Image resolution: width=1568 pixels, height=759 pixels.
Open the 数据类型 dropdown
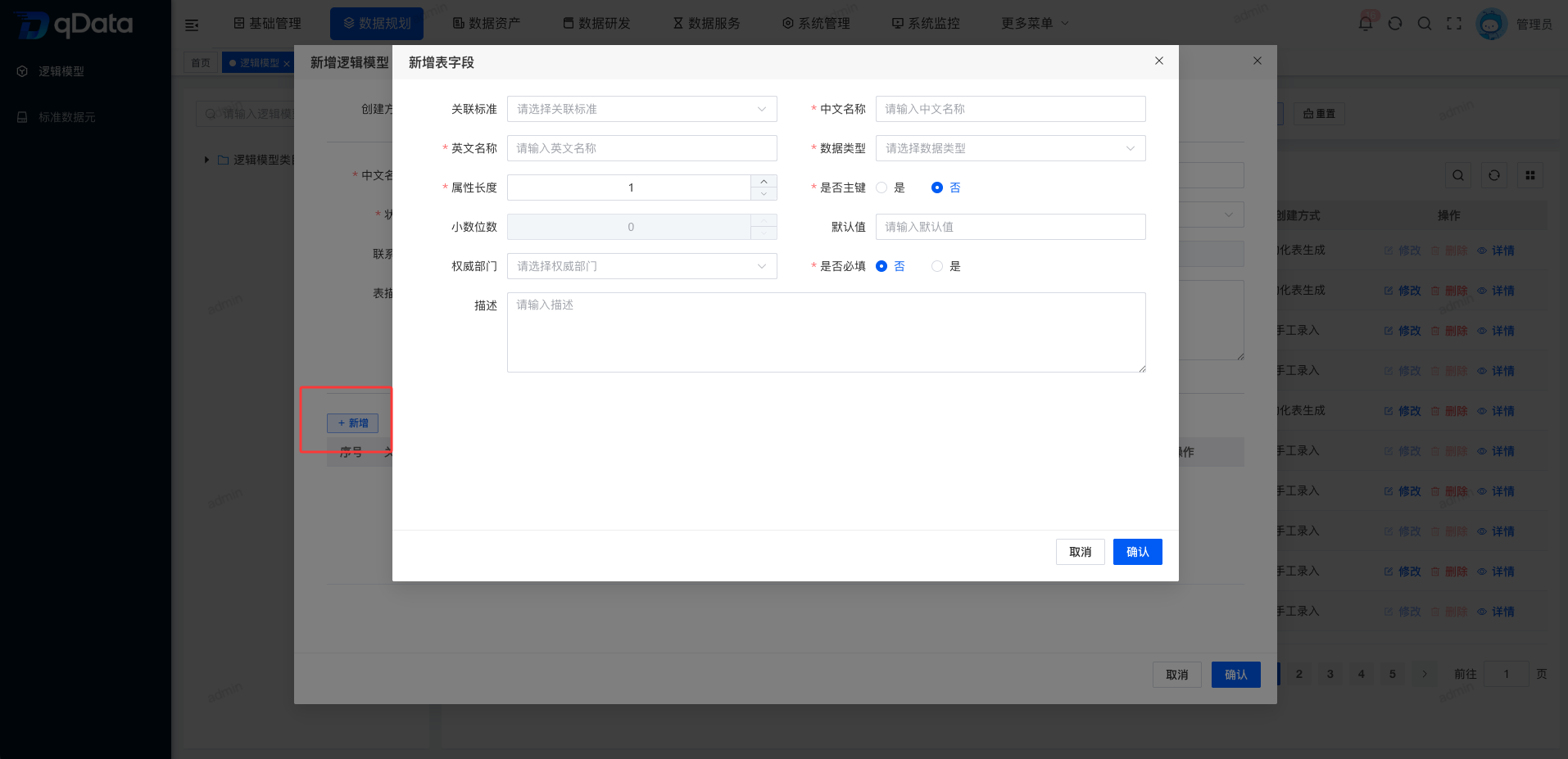(x=1011, y=148)
